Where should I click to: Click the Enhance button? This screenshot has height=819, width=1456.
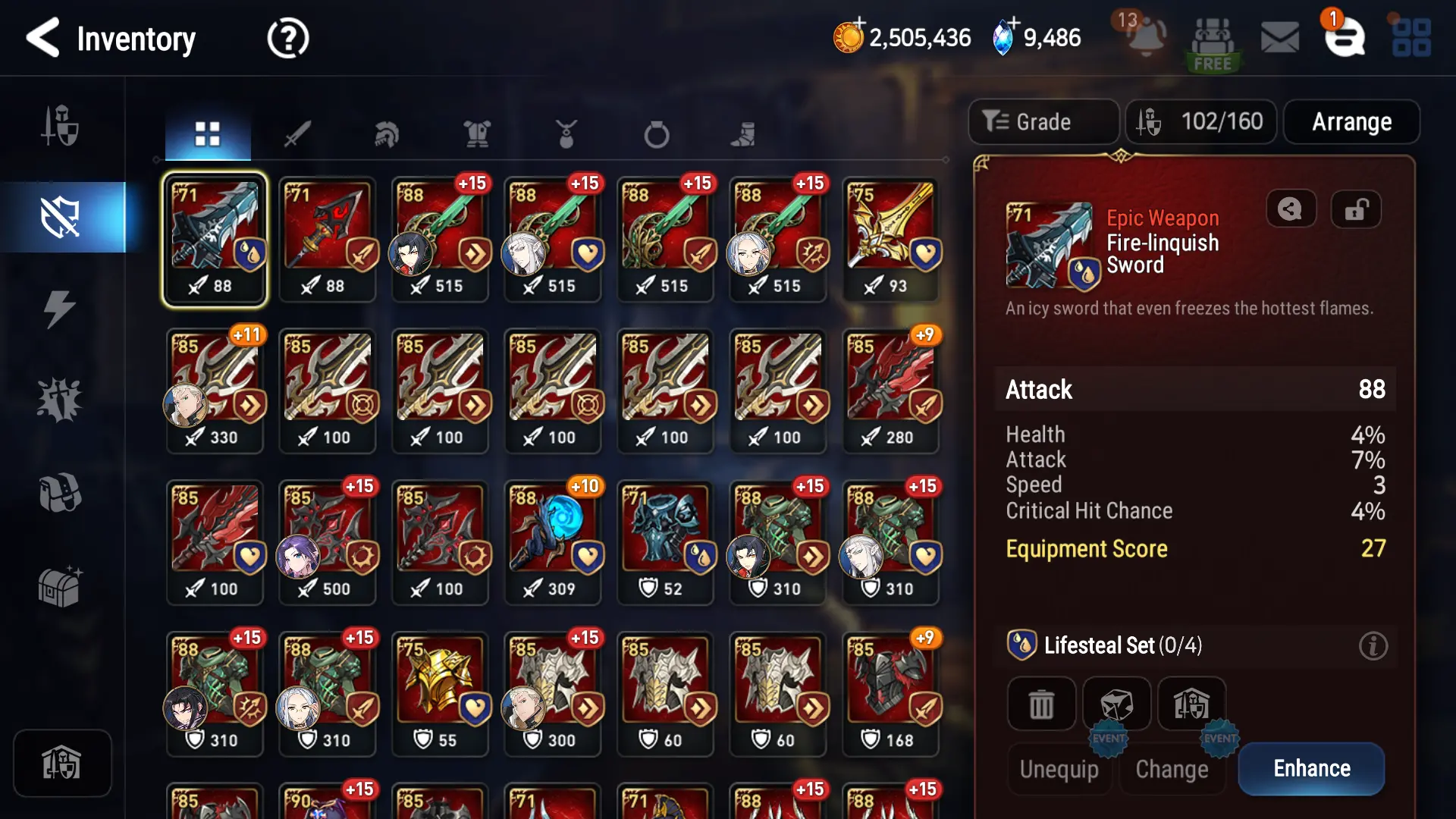1311,768
